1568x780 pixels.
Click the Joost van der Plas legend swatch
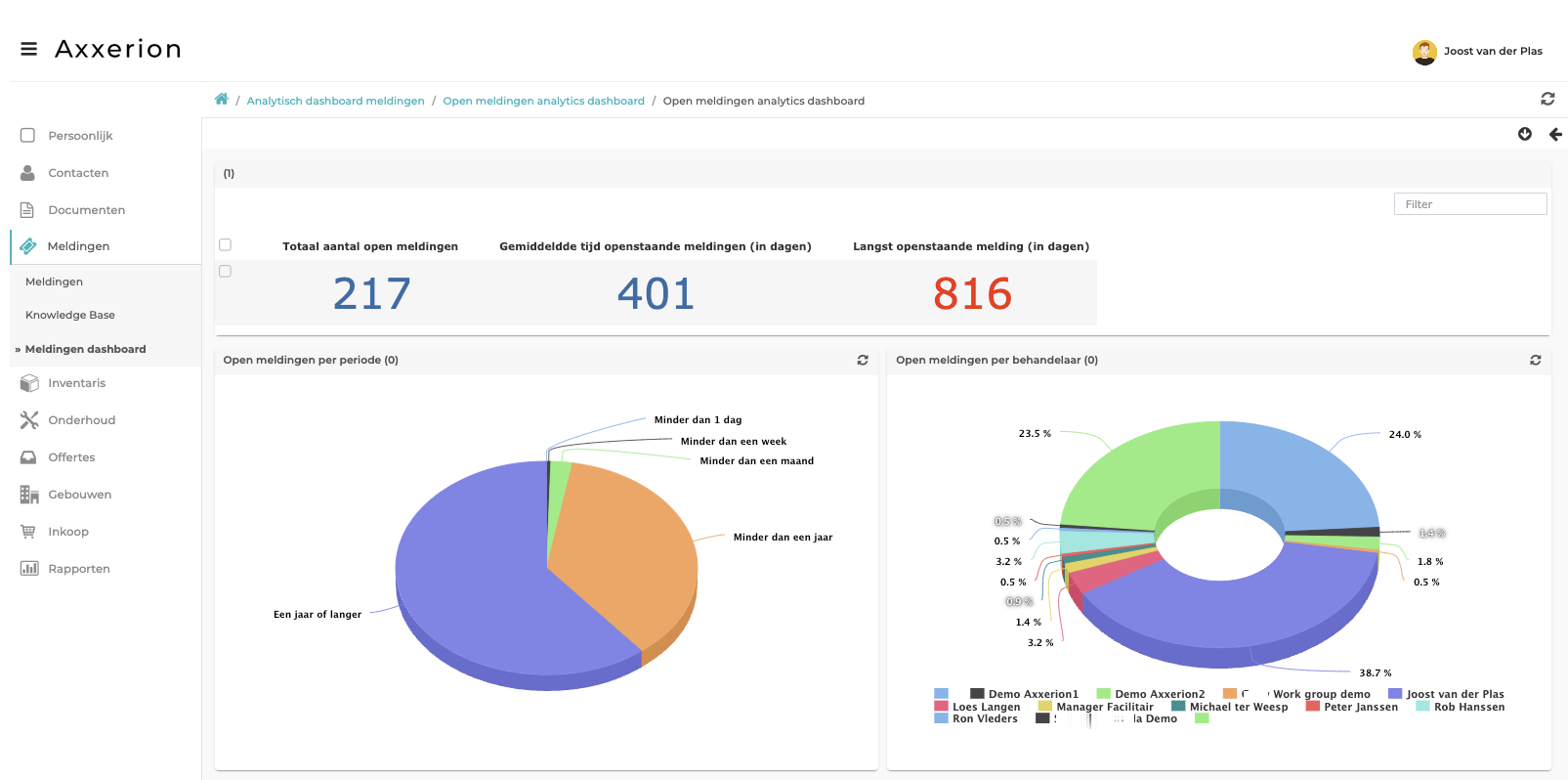tap(1395, 694)
